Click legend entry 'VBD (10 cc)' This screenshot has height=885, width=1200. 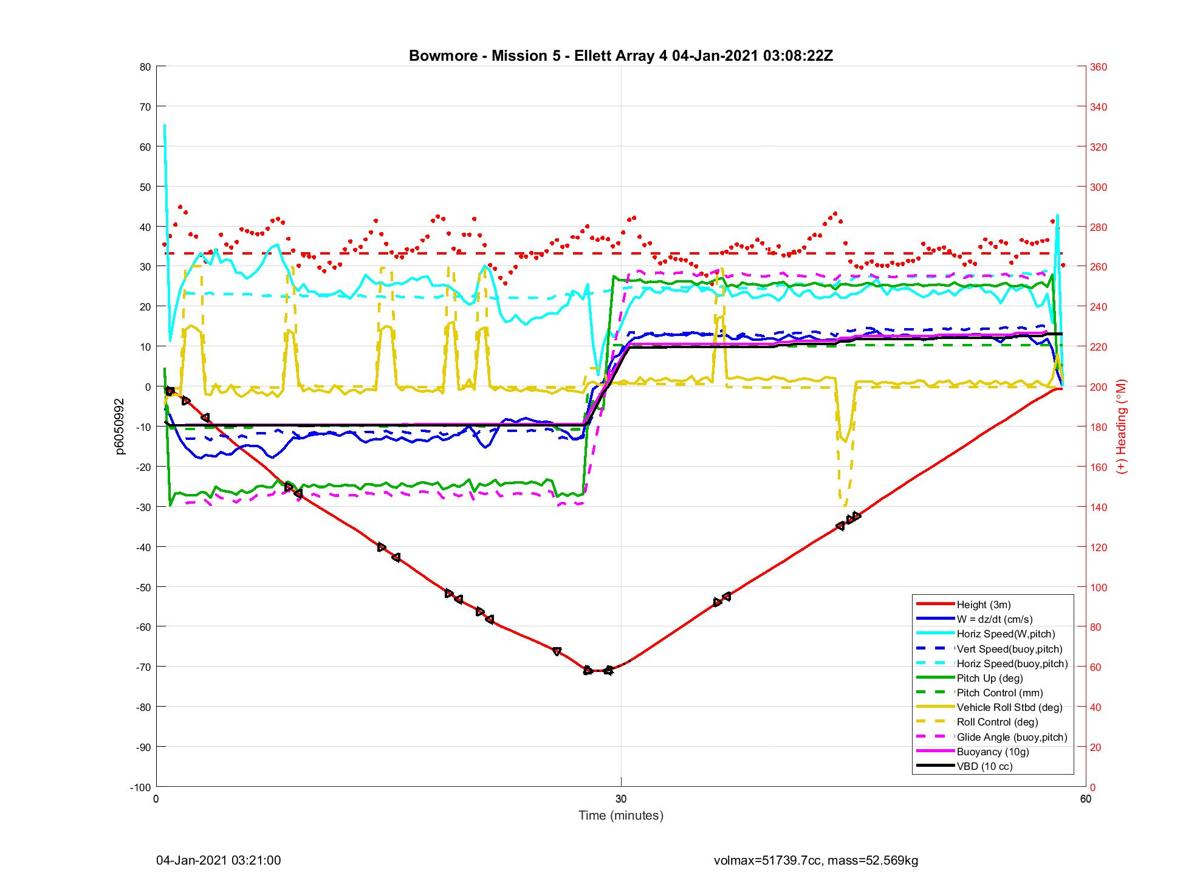pyautogui.click(x=985, y=767)
